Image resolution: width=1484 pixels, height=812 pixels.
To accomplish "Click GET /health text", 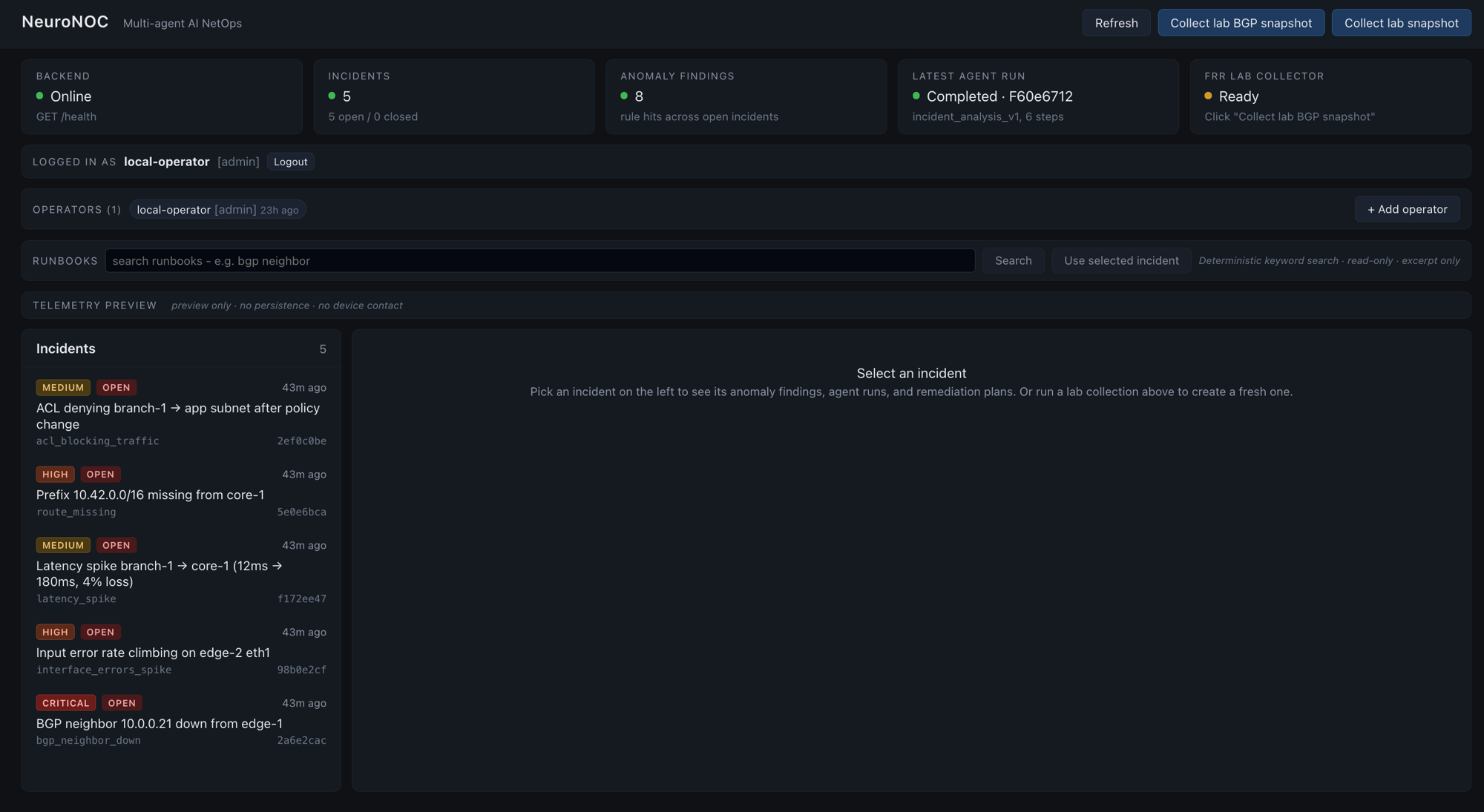I will (x=66, y=116).
